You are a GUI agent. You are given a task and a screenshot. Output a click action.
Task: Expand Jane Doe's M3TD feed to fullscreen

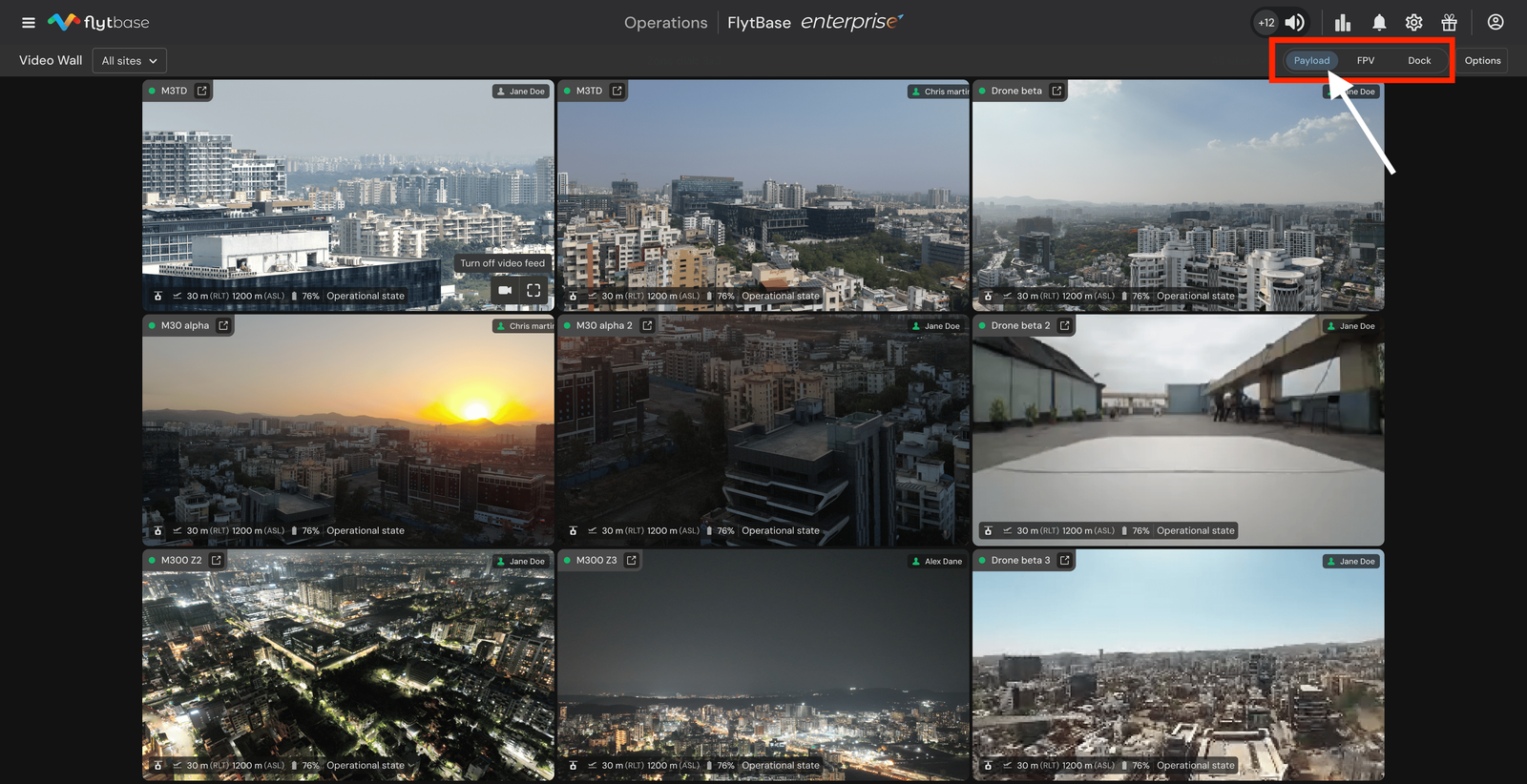coord(533,290)
